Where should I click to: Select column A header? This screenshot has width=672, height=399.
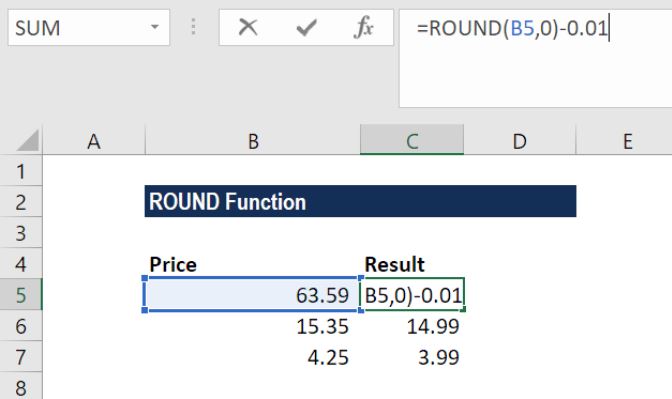(x=94, y=141)
